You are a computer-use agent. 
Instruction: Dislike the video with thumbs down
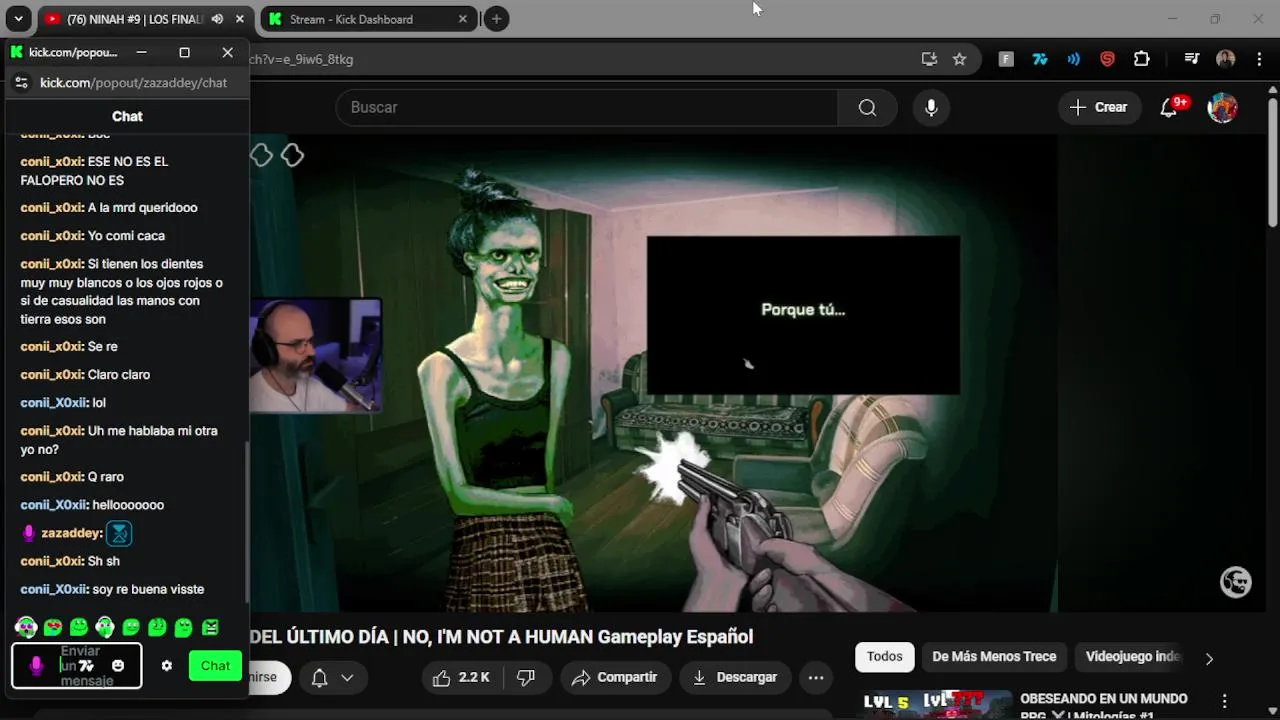click(526, 677)
